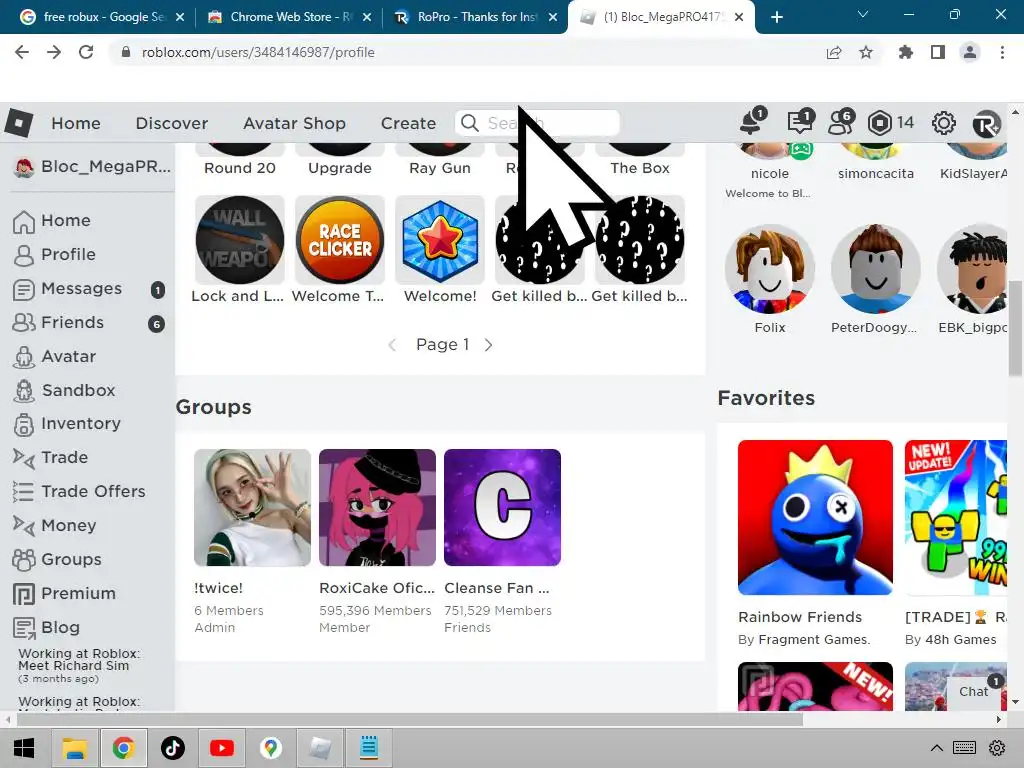Open the Working at Roblox: Meet Richard Sim post
1024x768 pixels.
(78, 660)
